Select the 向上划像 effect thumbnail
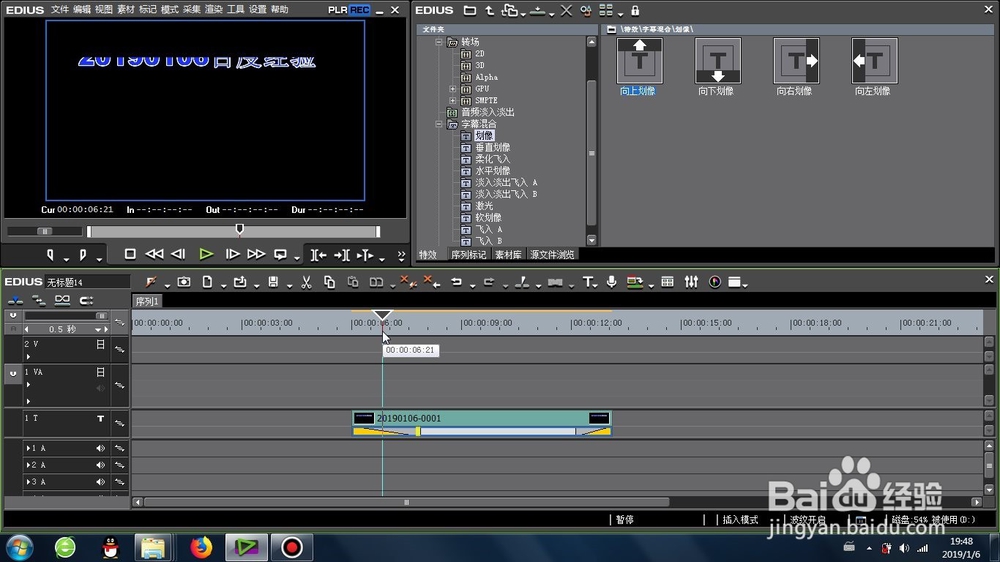This screenshot has height=562, width=1000. pyautogui.click(x=639, y=61)
